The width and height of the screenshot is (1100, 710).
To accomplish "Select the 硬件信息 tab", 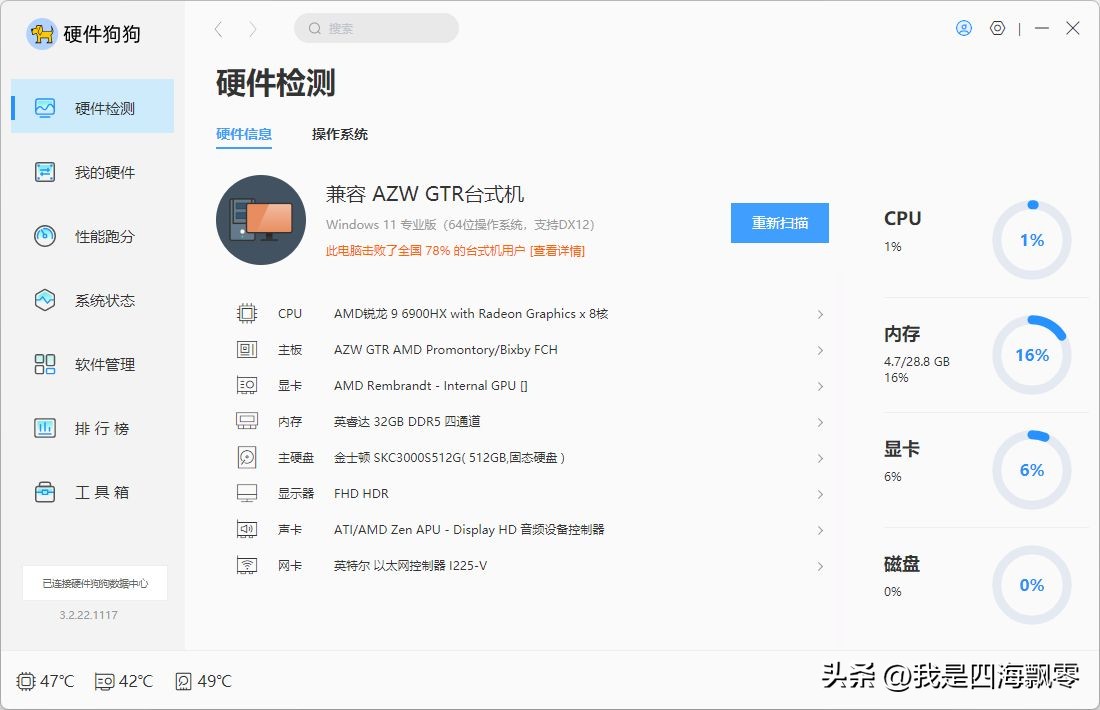I will coord(244,134).
